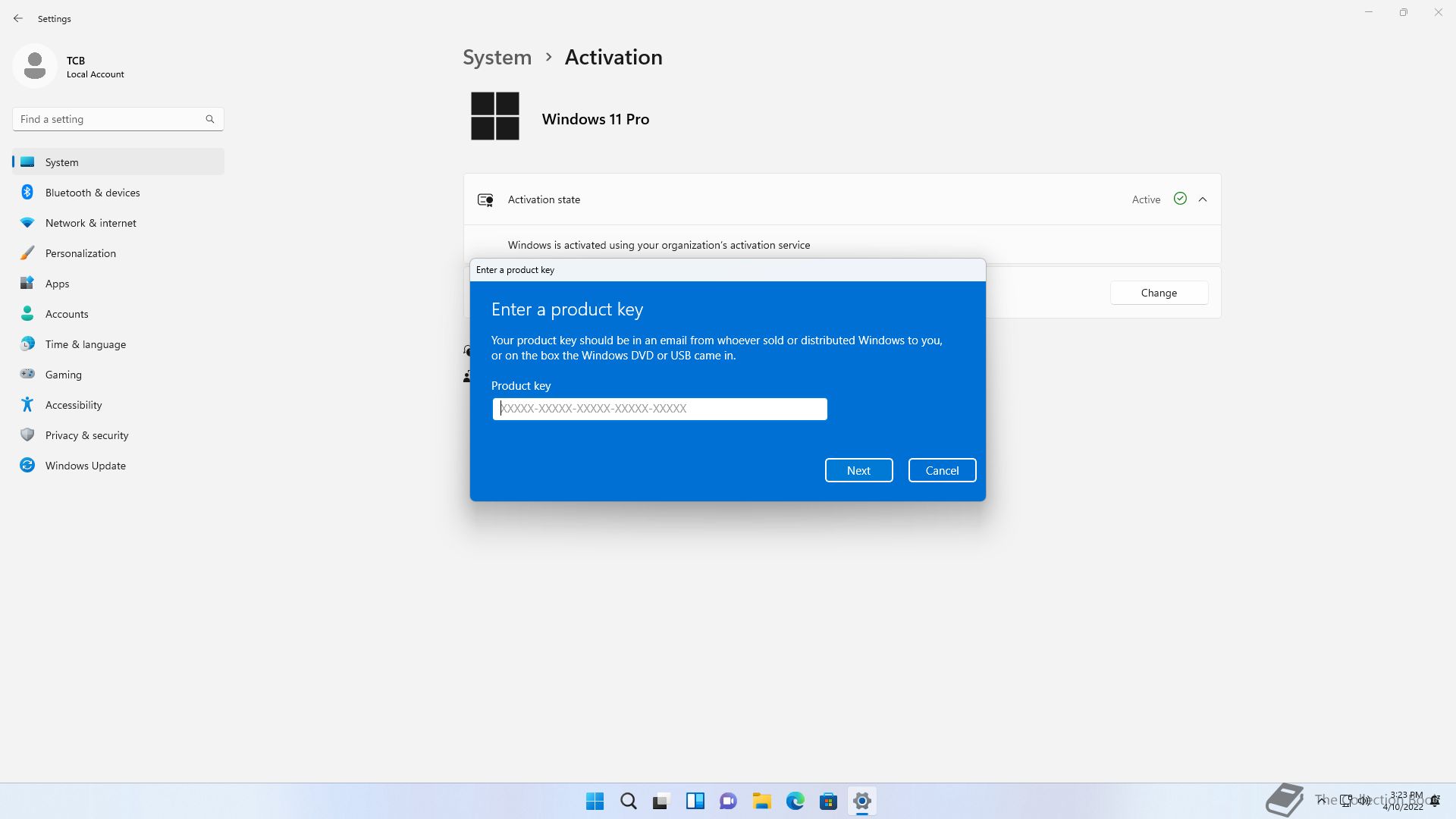The image size is (1456, 819).
Task: Click the Accounts person icon
Action: point(27,313)
